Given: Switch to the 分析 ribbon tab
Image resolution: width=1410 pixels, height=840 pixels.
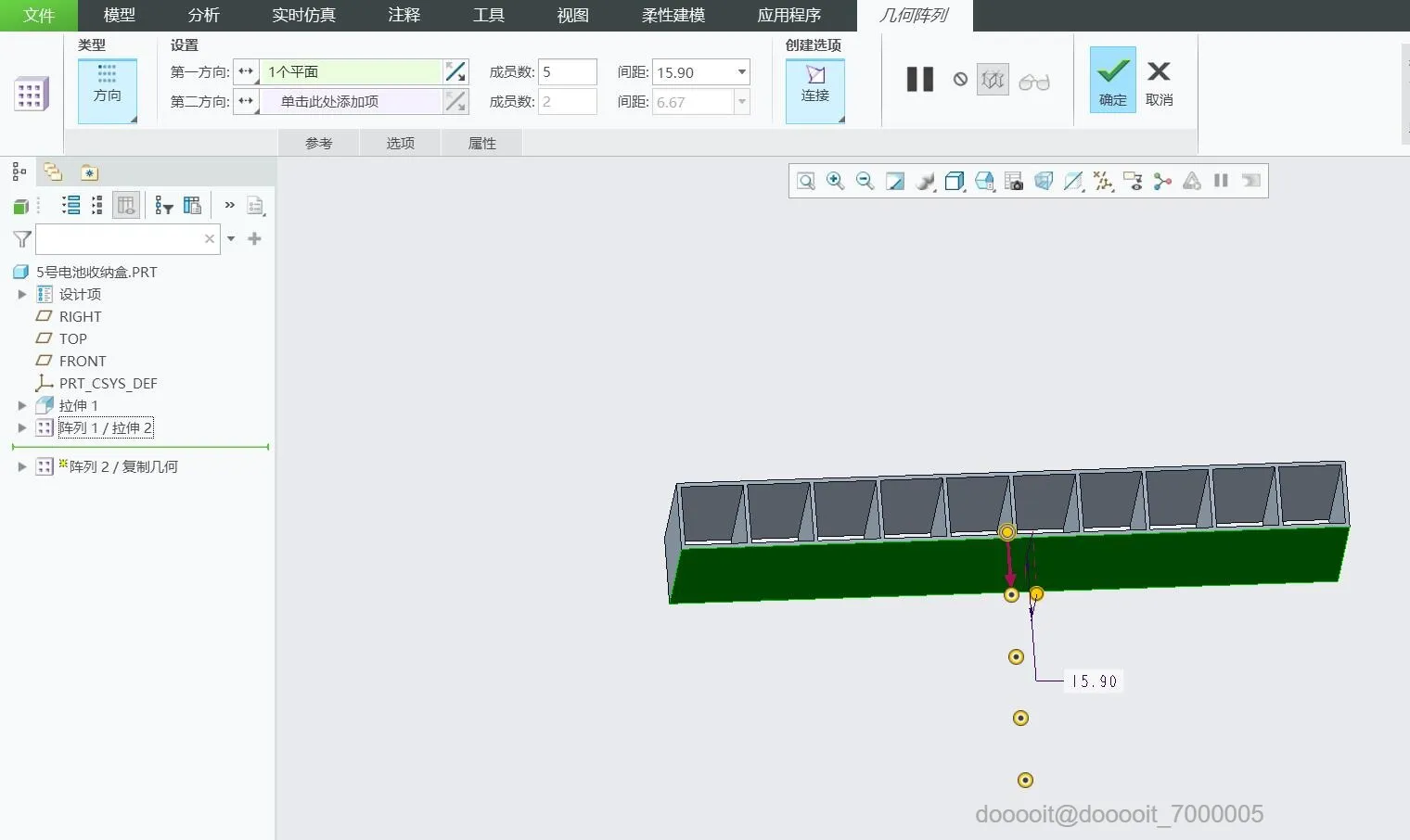Looking at the screenshot, I should click(203, 15).
